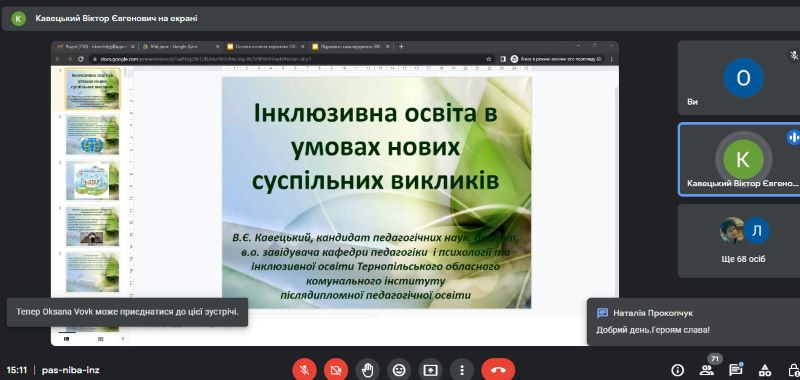
Task: Open host controls lock icon
Action: pos(793,370)
